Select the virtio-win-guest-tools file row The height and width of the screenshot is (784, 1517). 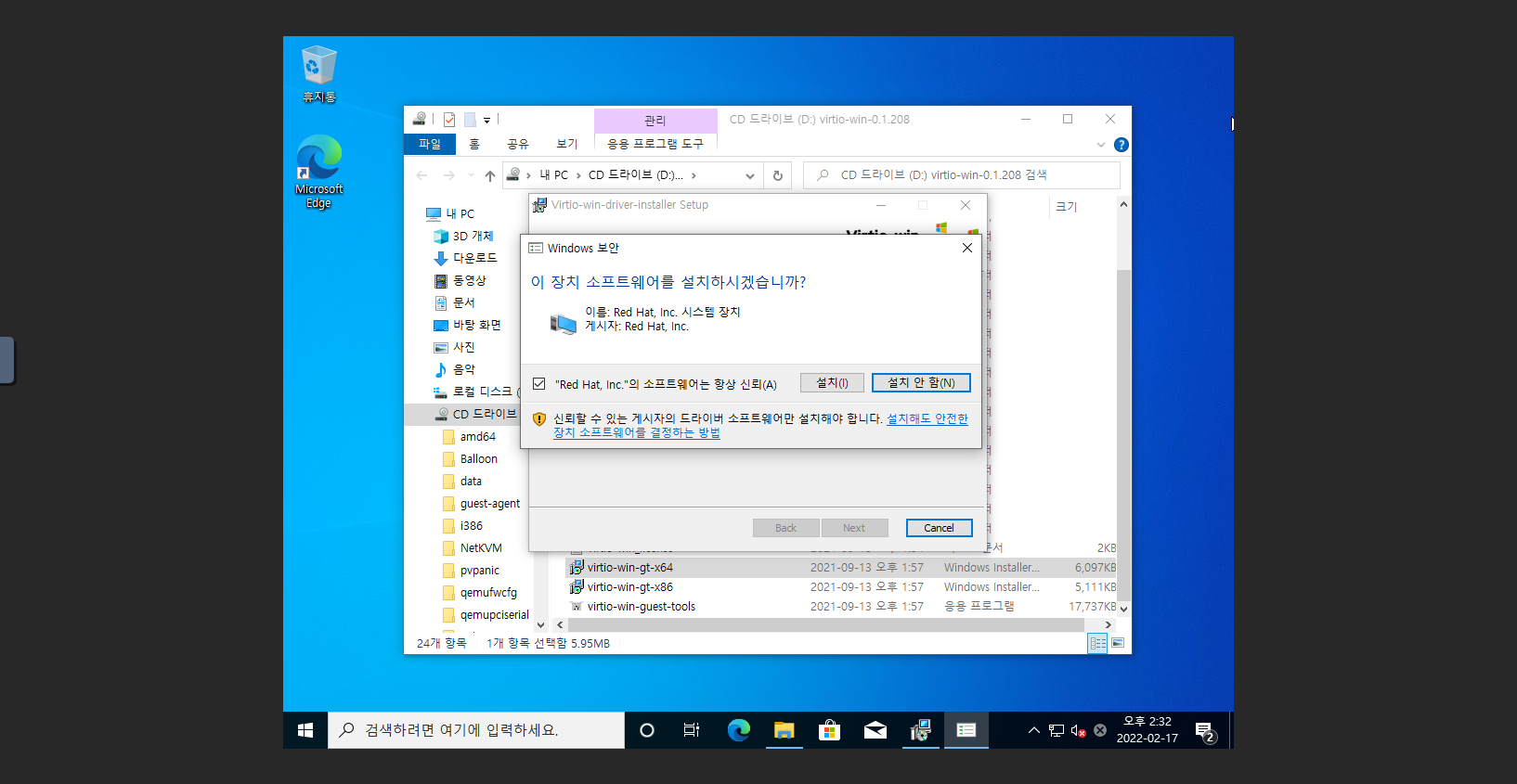tap(842, 607)
